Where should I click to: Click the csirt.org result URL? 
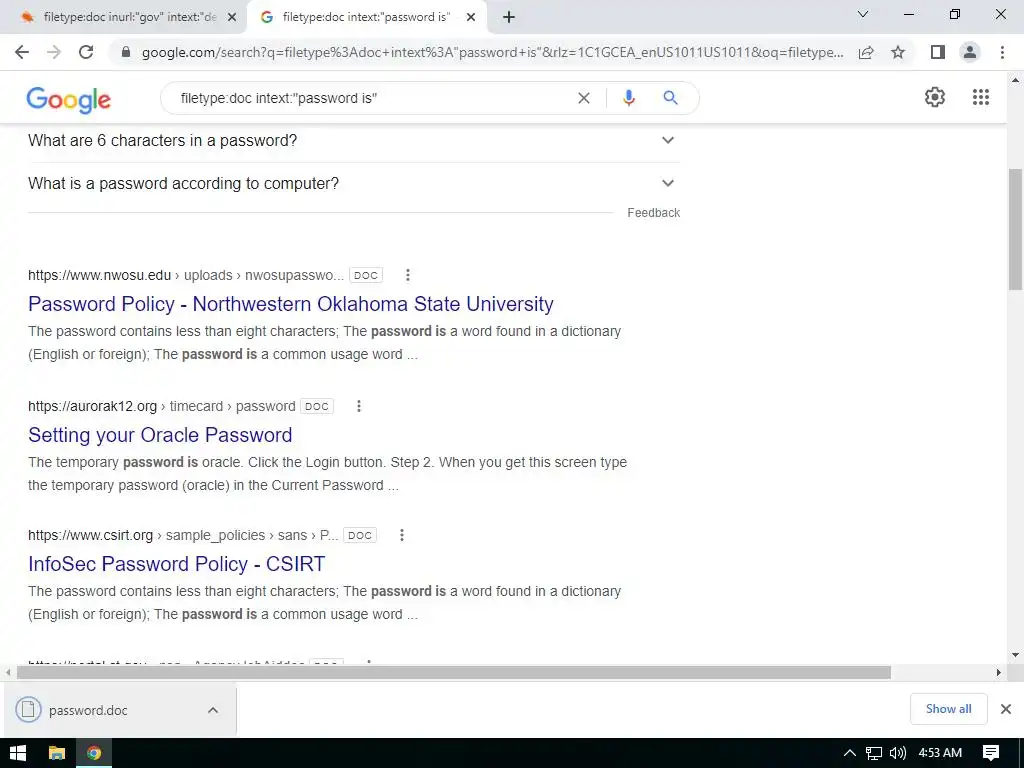pos(183,536)
